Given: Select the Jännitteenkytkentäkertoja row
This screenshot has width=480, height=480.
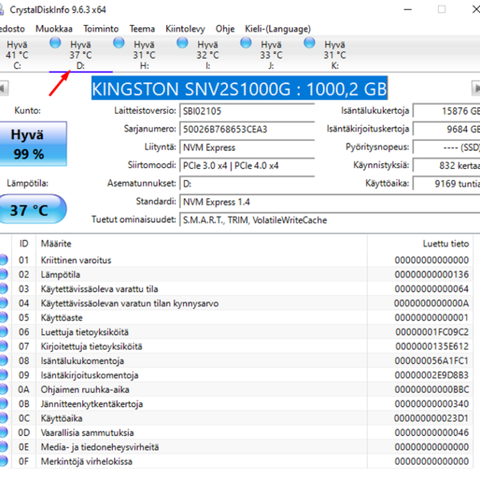Looking at the screenshot, I should 237,404.
